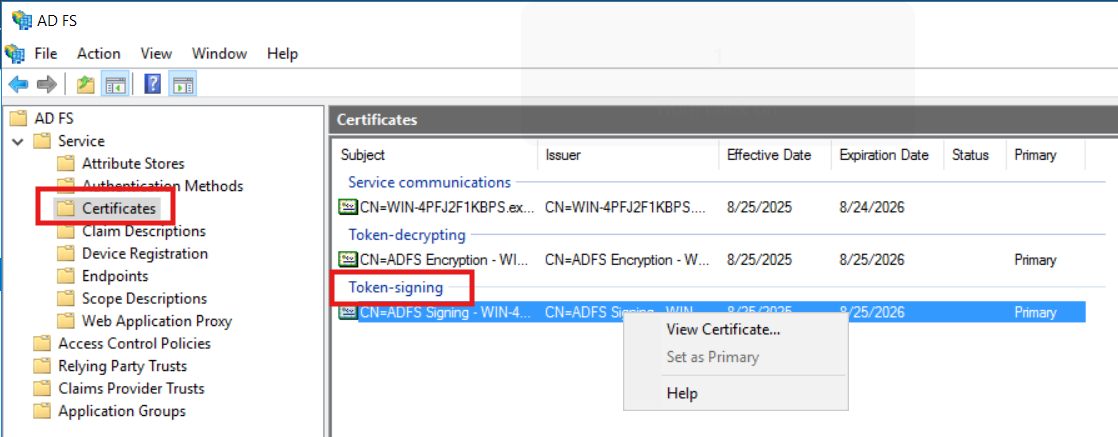The width and height of the screenshot is (1118, 437).
Task: Open the Action menu
Action: pyautogui.click(x=98, y=53)
